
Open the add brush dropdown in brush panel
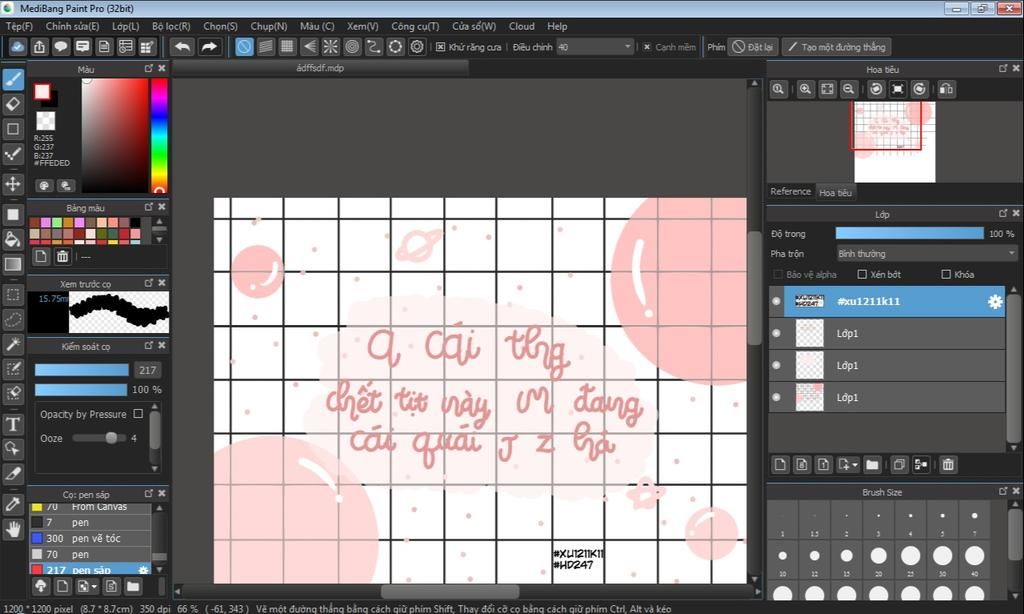tap(95, 587)
